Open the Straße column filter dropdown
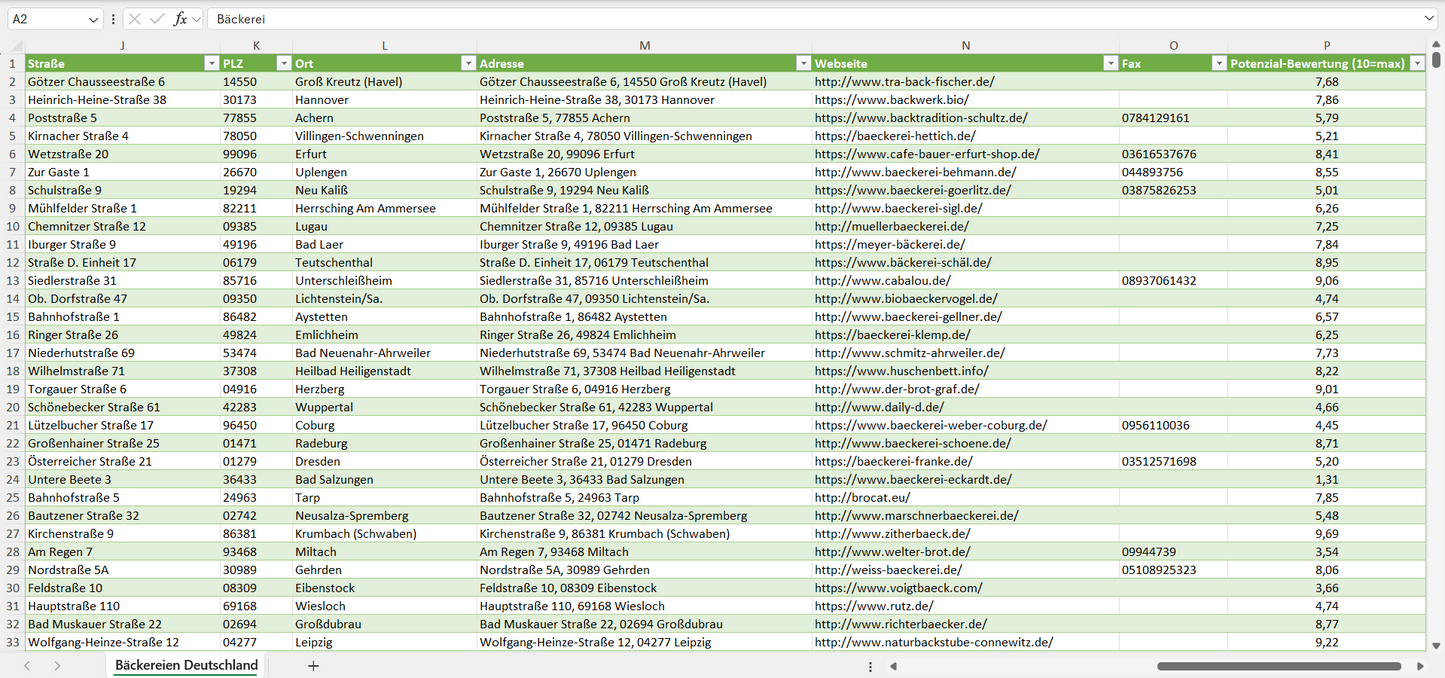Viewport: 1445px width, 678px height. pyautogui.click(x=211, y=64)
